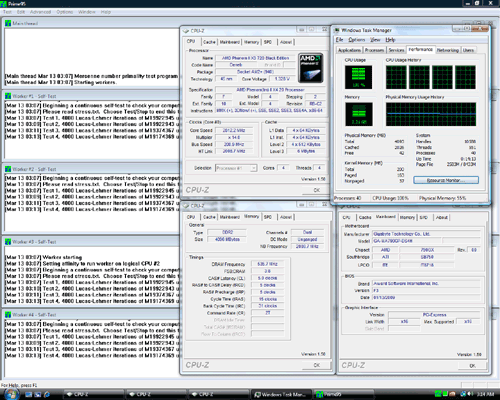The height and width of the screenshot is (400, 500).
Task: Switch to the Users tab in Task Manager
Action: point(468,50)
